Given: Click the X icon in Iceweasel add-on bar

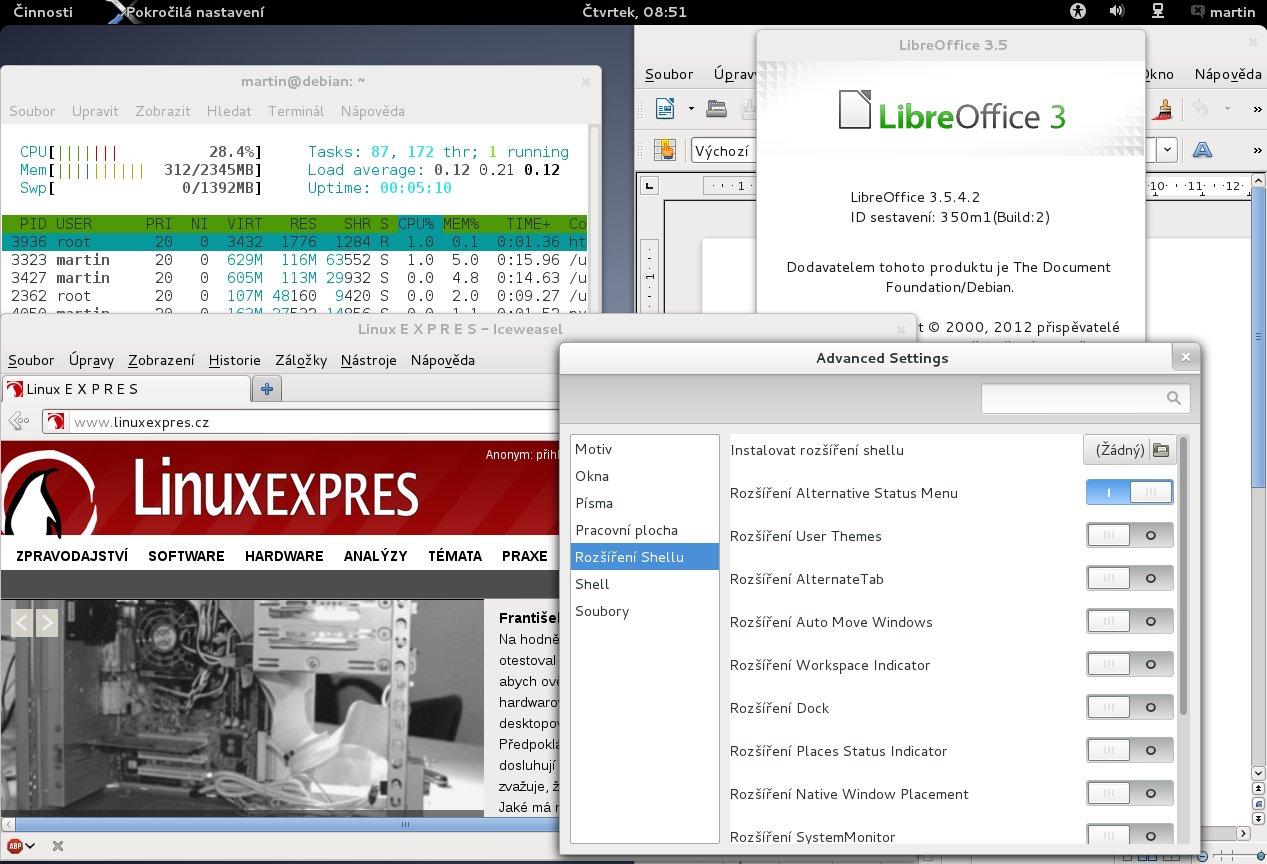Looking at the screenshot, I should 58,846.
